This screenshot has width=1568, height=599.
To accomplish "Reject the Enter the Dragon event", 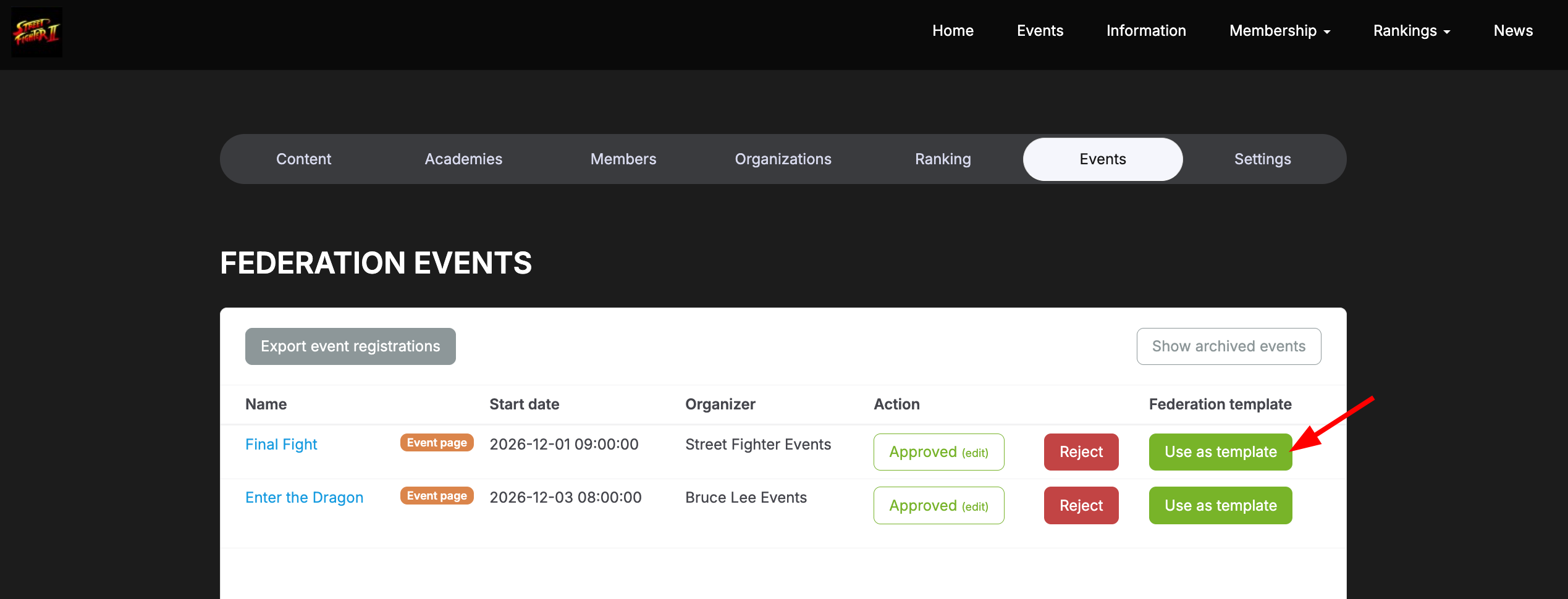I will coord(1081,506).
